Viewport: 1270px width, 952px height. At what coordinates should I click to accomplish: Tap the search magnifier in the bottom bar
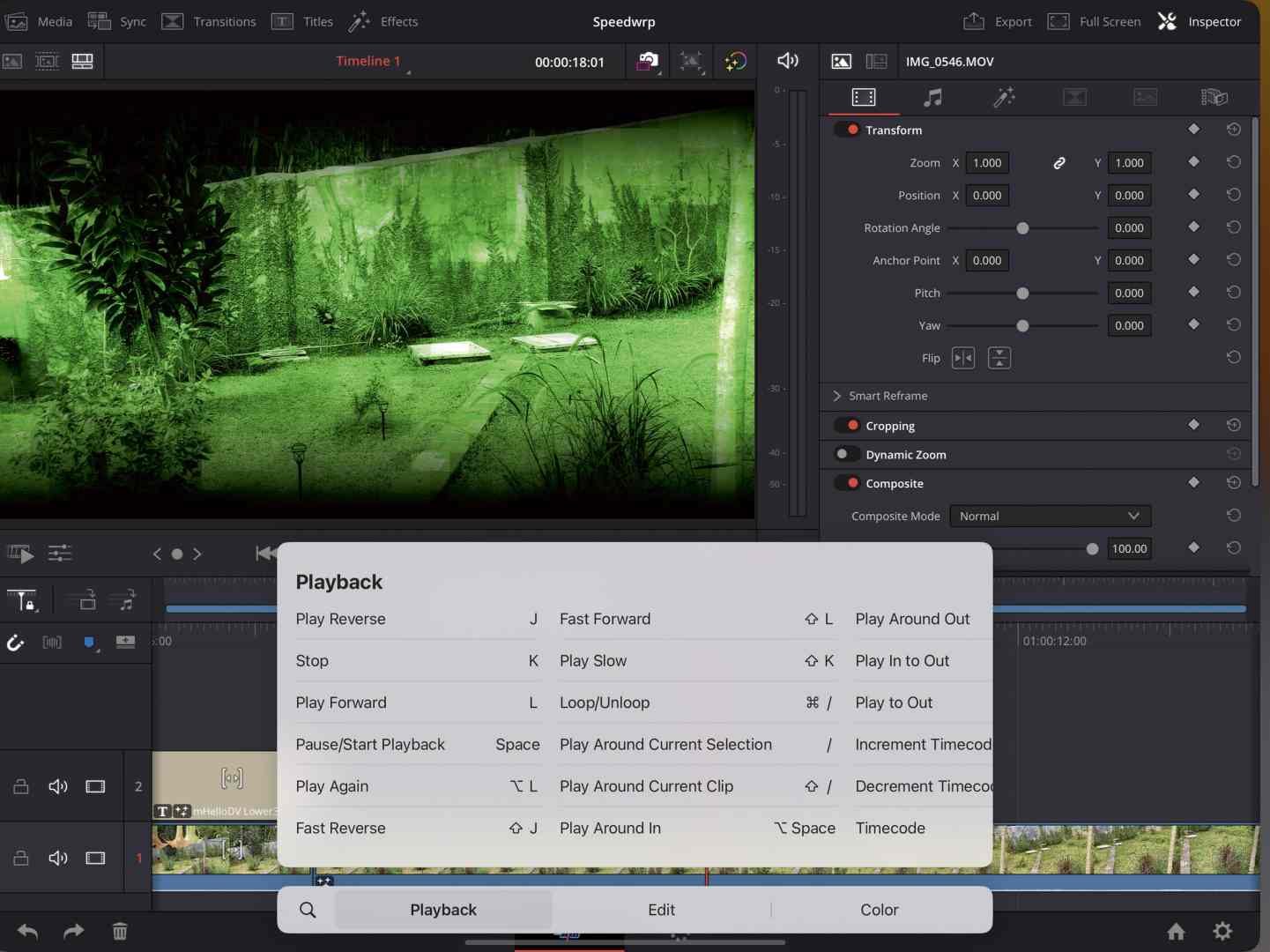[x=307, y=910]
